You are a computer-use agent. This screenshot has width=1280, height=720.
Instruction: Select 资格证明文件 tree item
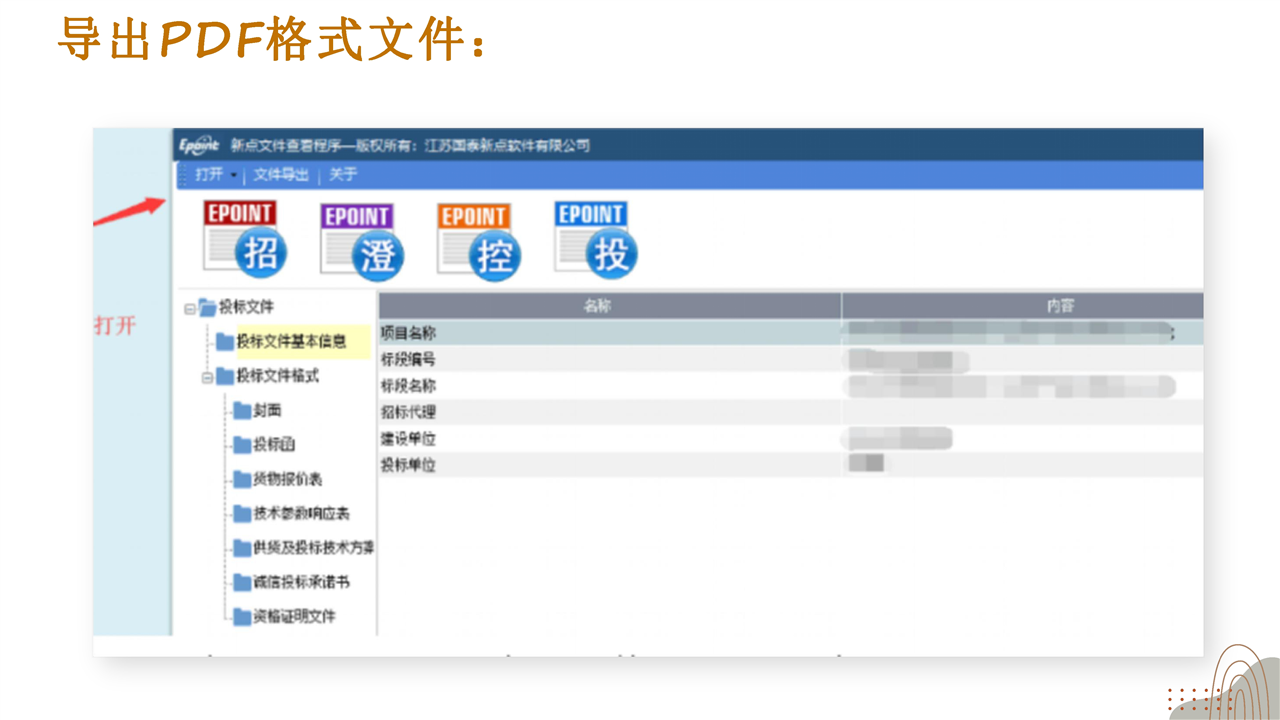[294, 616]
